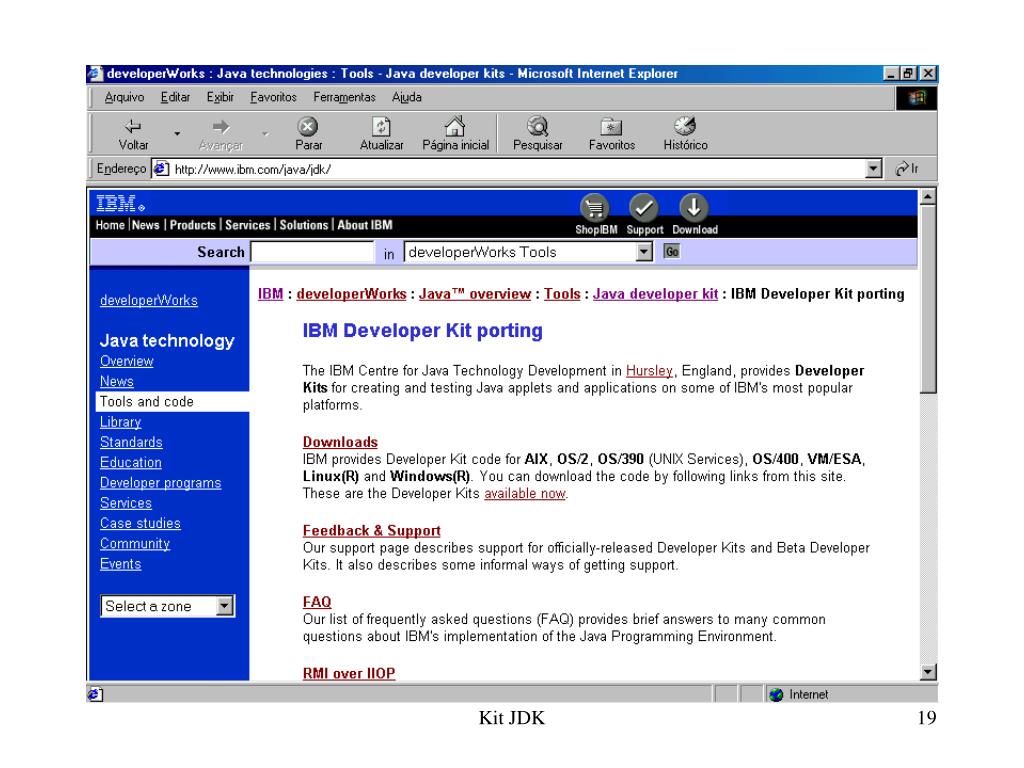Open the Editar menu
The height and width of the screenshot is (768, 1024).
[175, 97]
